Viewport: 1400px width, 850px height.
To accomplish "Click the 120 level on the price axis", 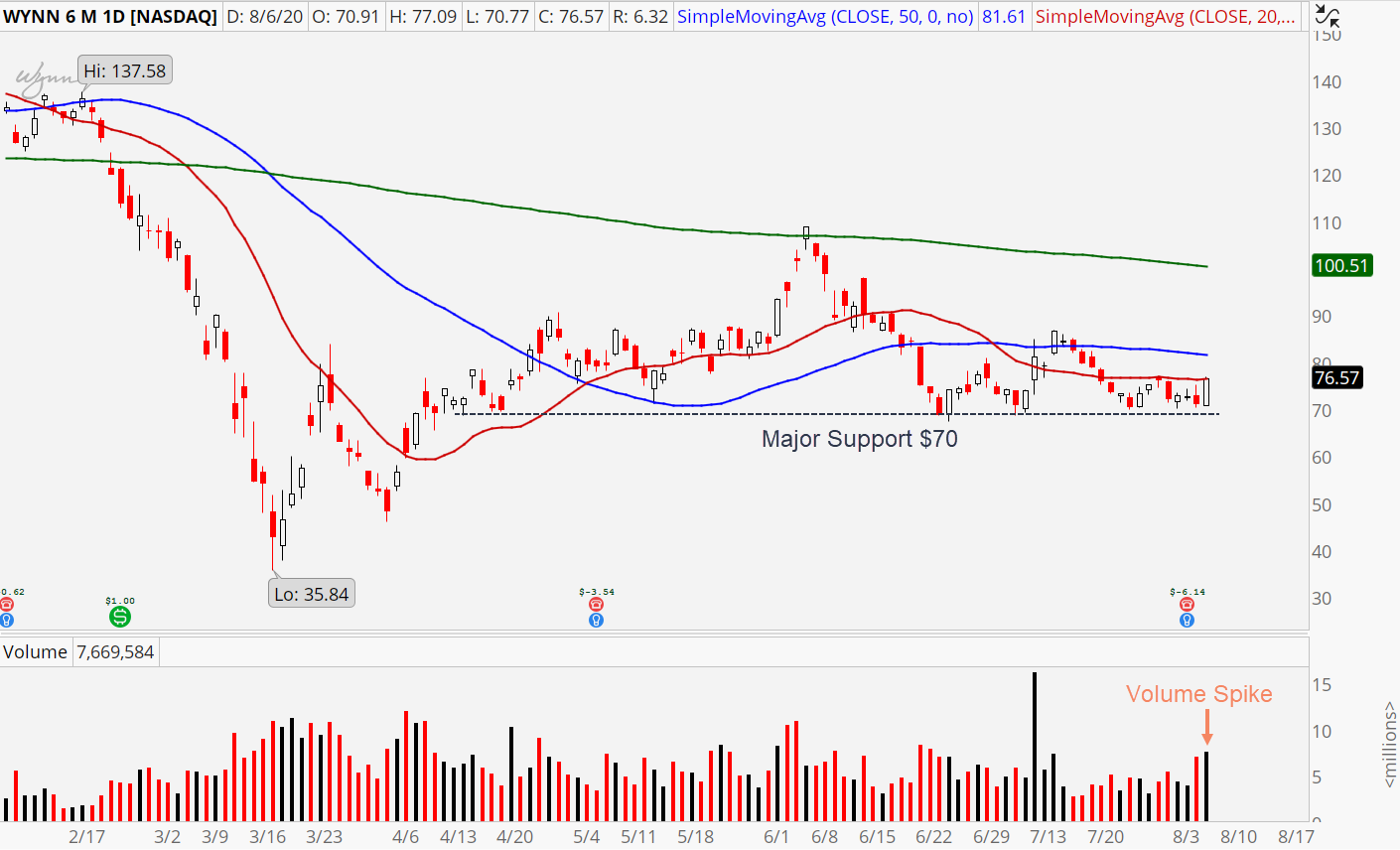I will coord(1327,176).
